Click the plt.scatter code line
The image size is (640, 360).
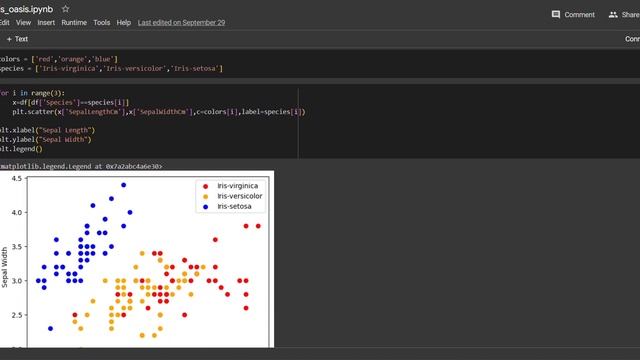point(159,112)
